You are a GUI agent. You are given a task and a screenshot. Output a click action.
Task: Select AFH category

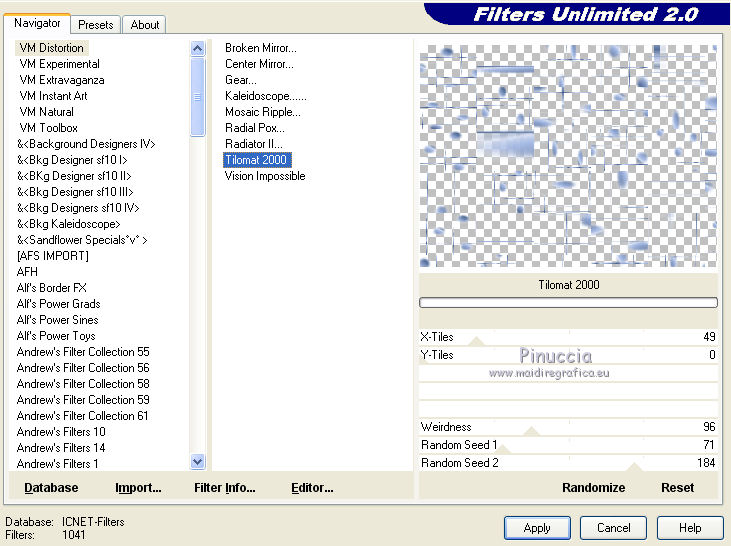(27, 272)
